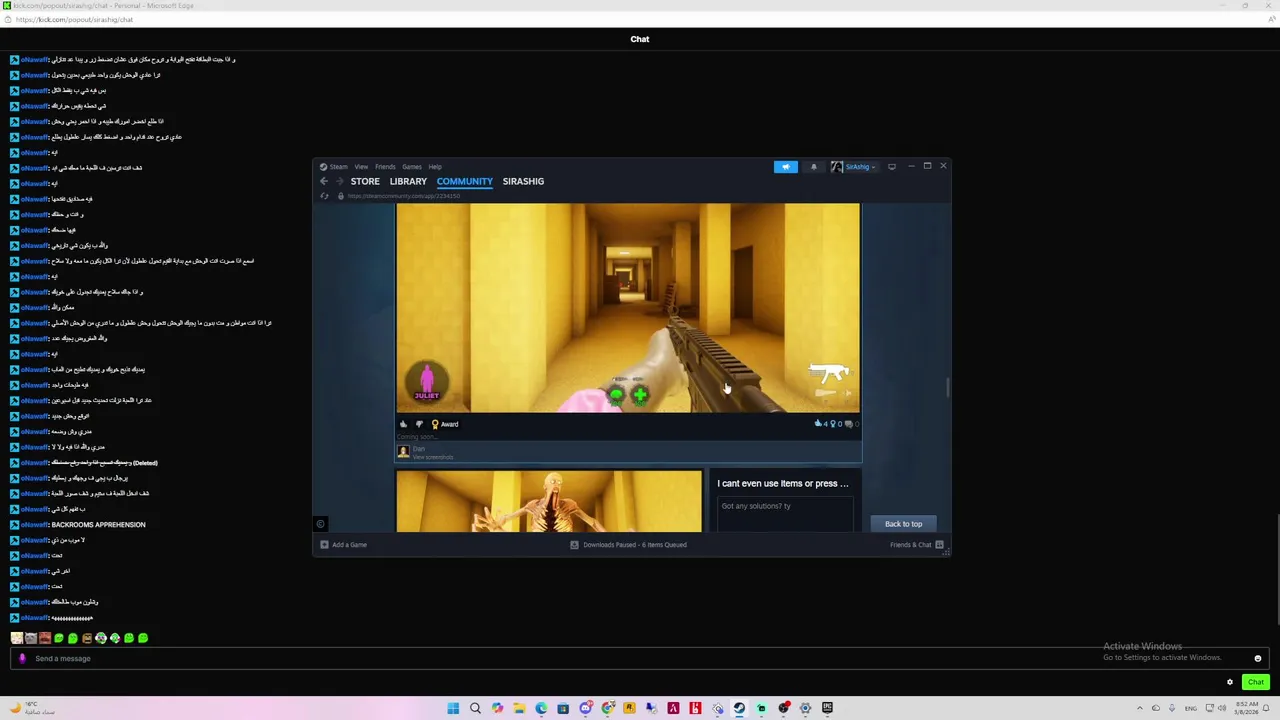
Task: Click View screenshots link
Action: pyautogui.click(x=433, y=457)
